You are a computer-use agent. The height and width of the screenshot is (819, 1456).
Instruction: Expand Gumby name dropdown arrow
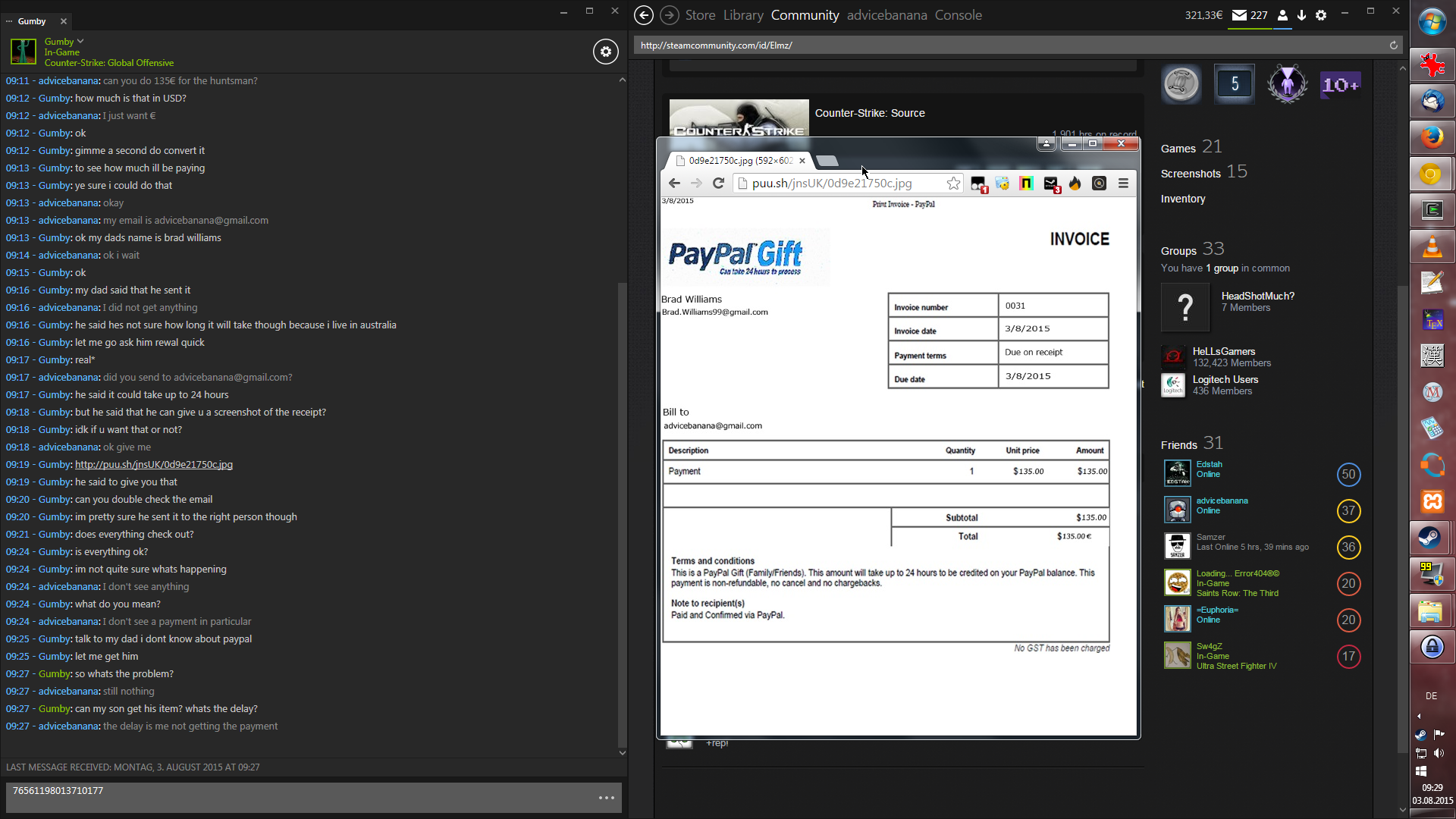80,41
